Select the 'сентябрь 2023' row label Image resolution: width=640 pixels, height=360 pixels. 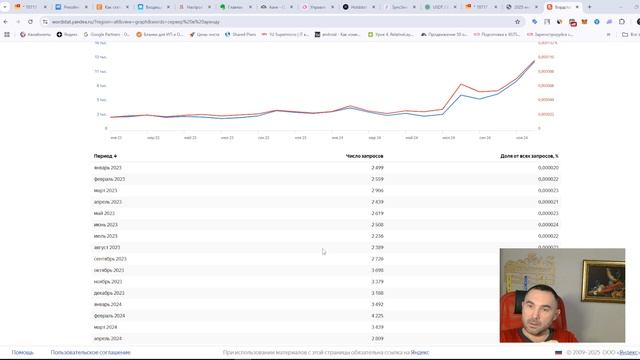click(x=110, y=259)
